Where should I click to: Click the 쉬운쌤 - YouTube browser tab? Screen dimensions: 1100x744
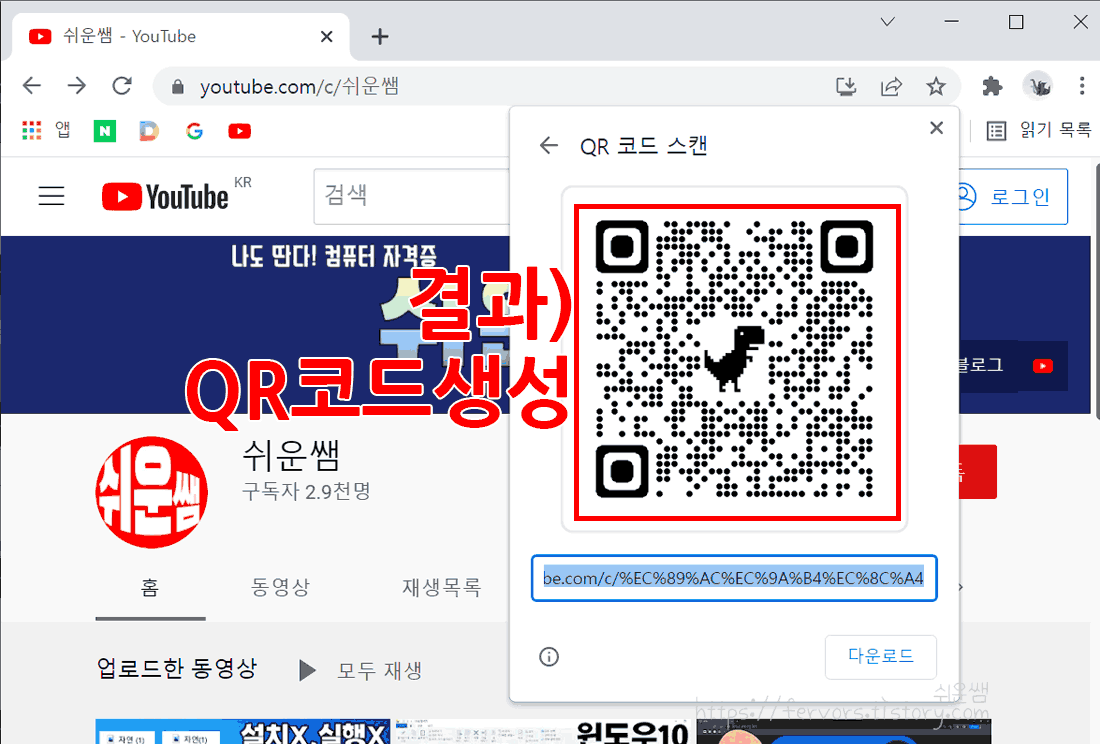point(181,36)
